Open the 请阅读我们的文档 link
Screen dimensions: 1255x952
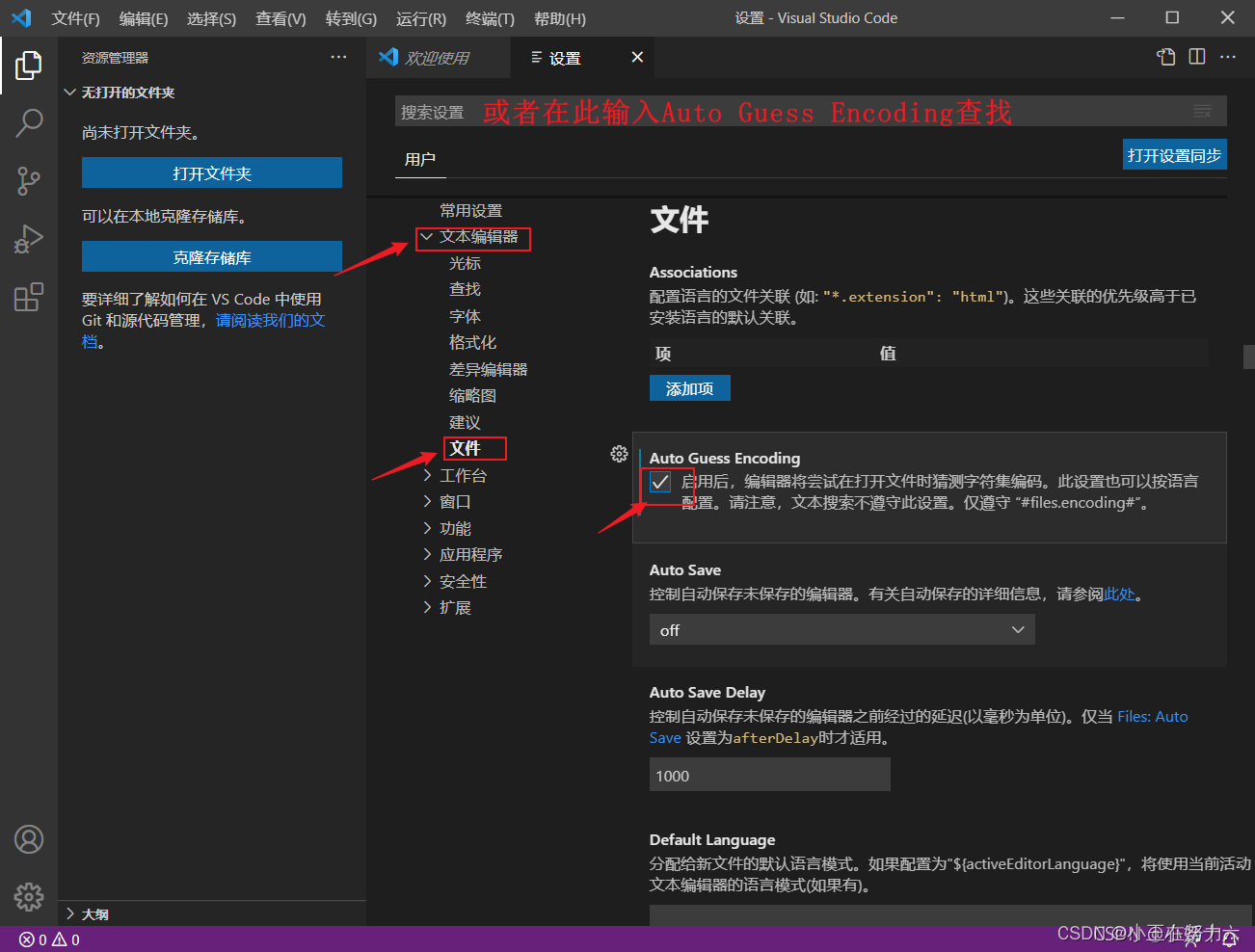pos(271,321)
